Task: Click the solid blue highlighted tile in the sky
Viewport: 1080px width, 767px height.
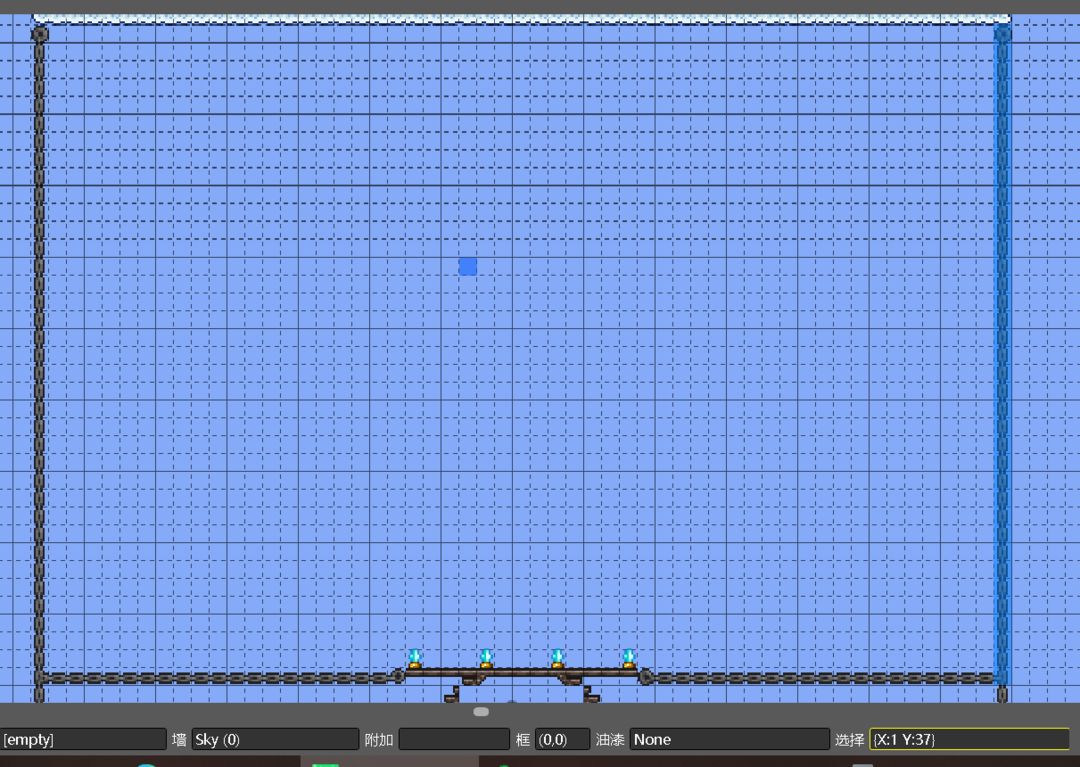Action: 468,266
